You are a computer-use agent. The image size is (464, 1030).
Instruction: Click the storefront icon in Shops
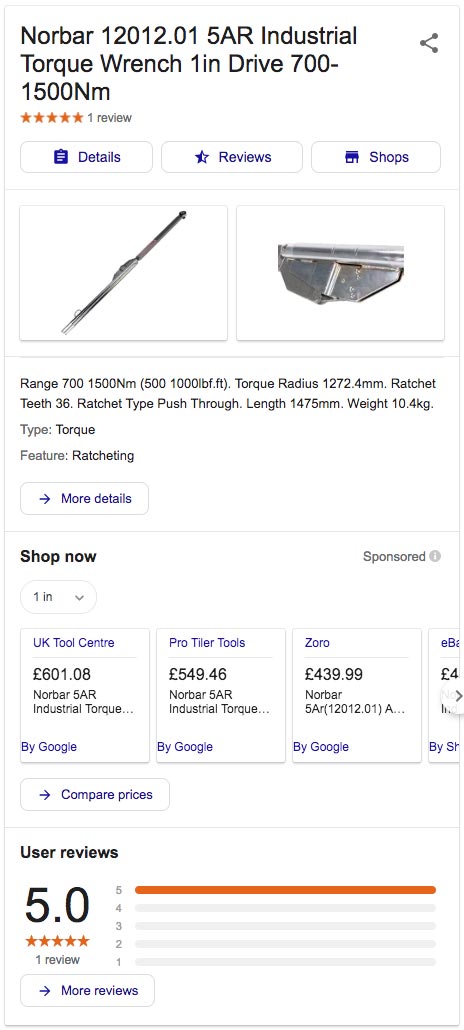(x=352, y=157)
